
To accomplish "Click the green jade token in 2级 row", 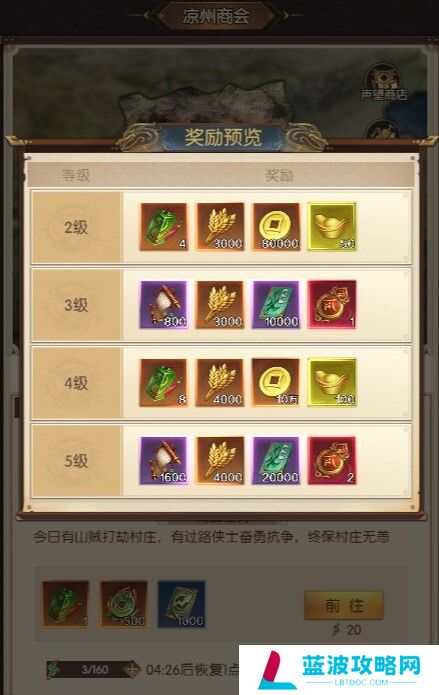I will [x=164, y=227].
